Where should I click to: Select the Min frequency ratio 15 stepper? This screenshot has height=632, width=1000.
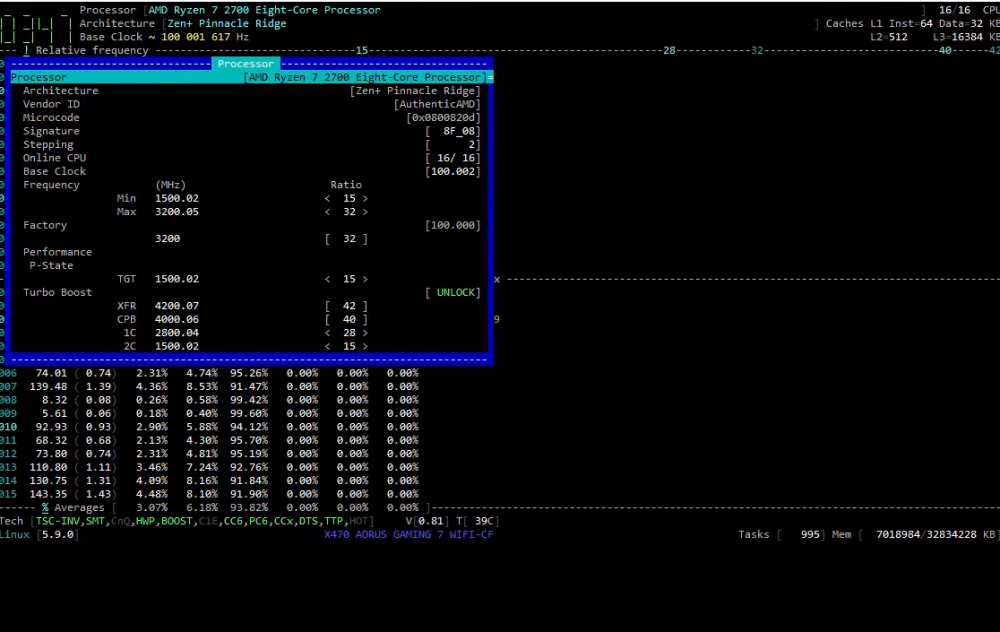coord(346,198)
